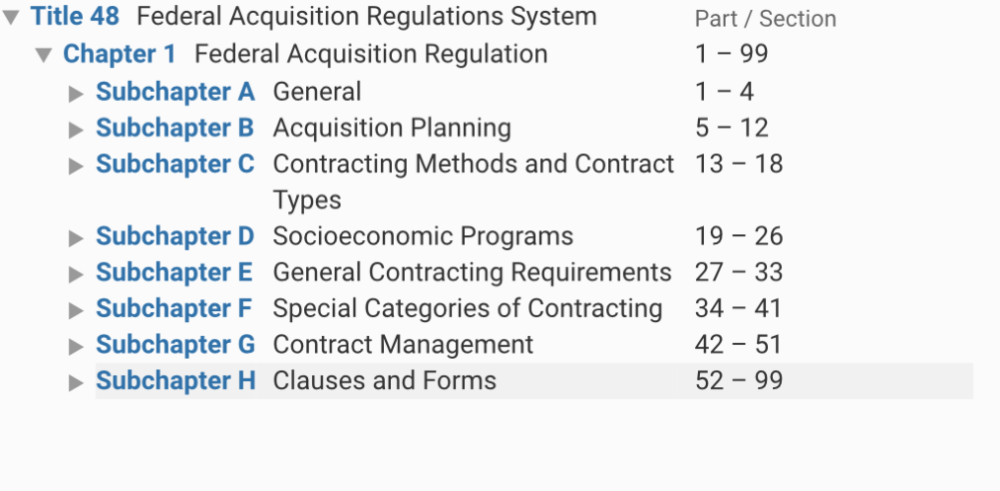Select the Subchapter D link
This screenshot has width=1000, height=491.
click(175, 237)
